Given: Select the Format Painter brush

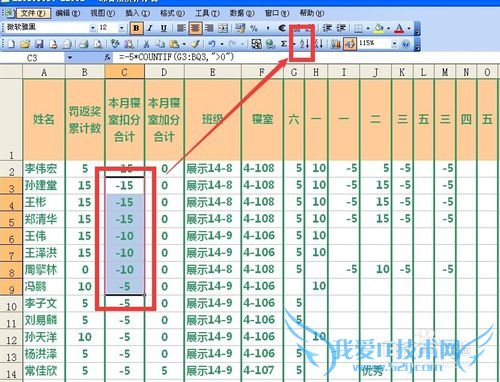Looking at the screenshot, I should click(x=196, y=44).
